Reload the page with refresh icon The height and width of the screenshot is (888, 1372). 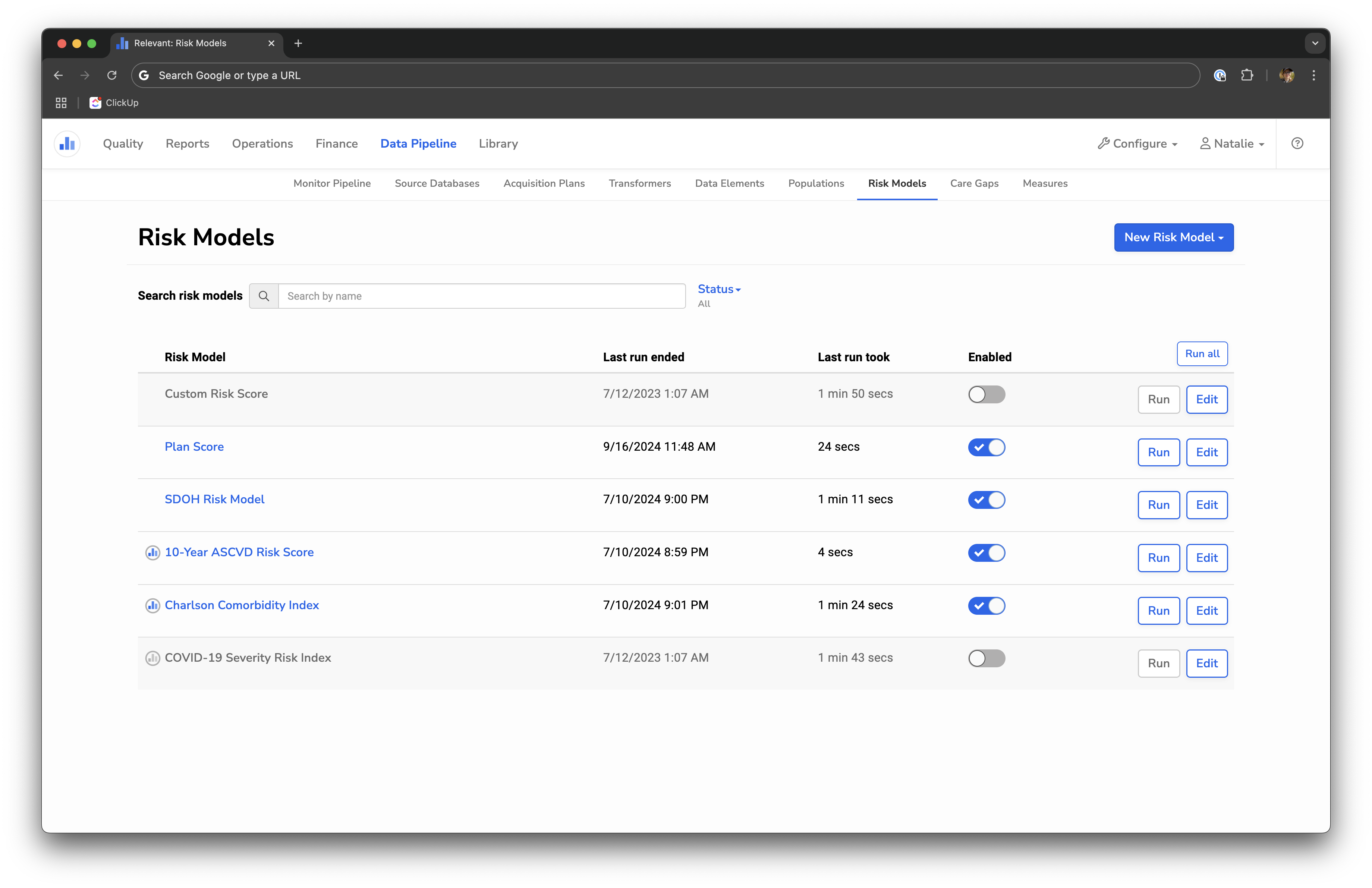(x=112, y=75)
